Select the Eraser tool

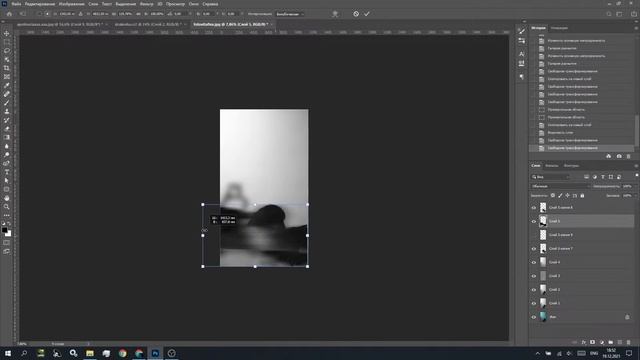pyautogui.click(x=7, y=129)
